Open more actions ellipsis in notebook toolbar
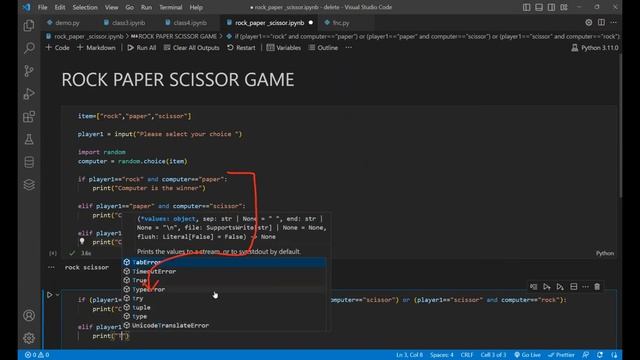This screenshot has width=640, height=360. (x=349, y=48)
